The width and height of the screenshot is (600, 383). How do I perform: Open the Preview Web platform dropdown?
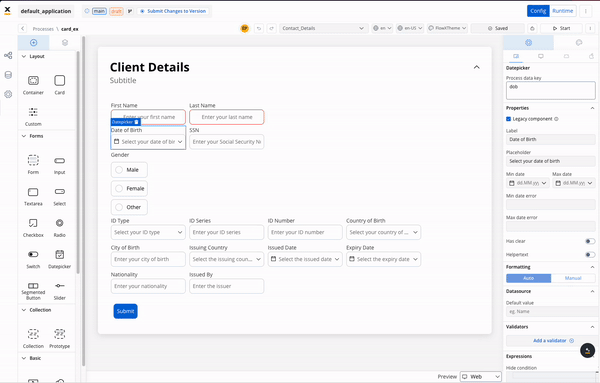click(481, 376)
